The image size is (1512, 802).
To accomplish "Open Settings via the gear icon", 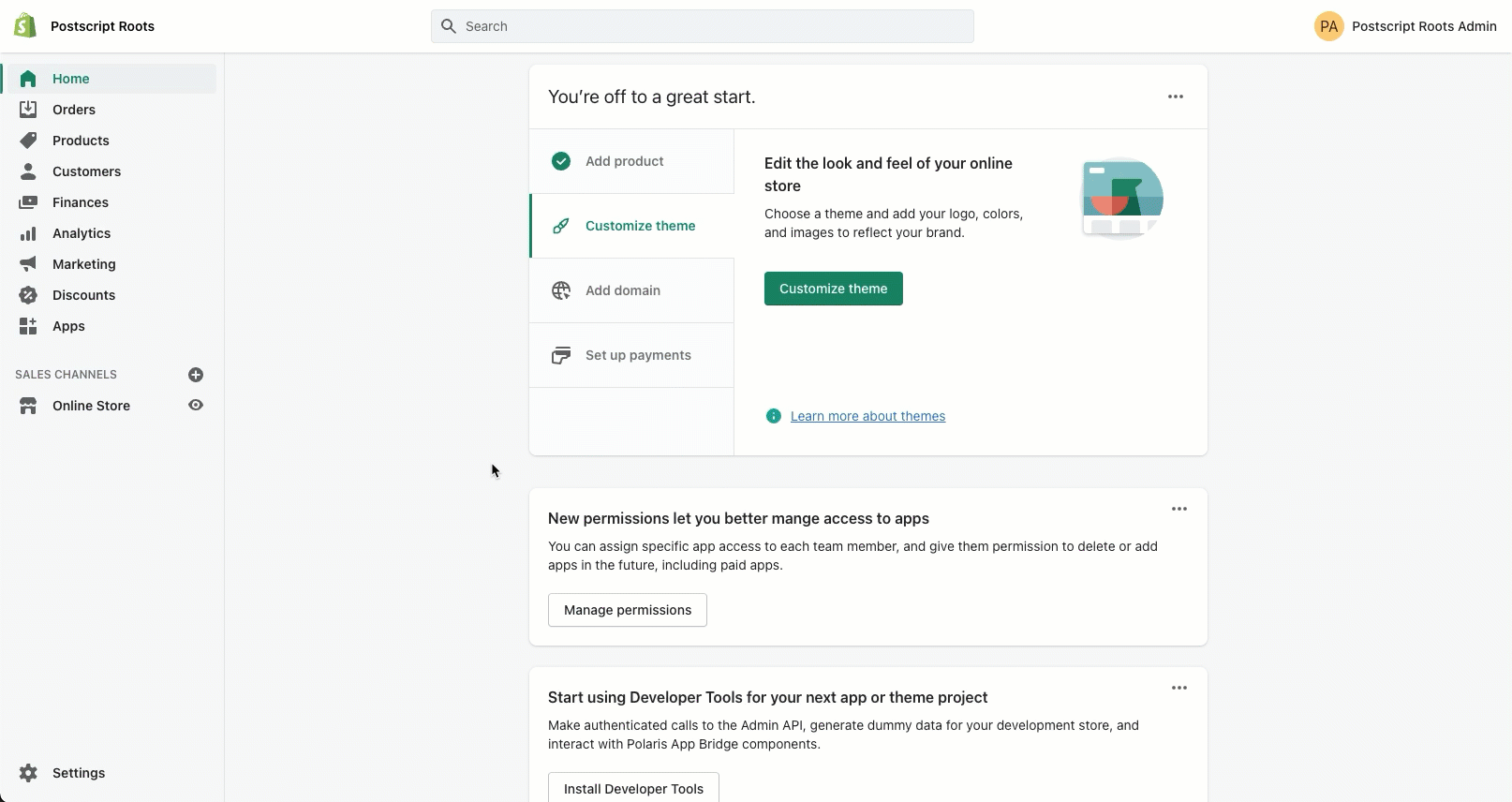I will coord(28,773).
